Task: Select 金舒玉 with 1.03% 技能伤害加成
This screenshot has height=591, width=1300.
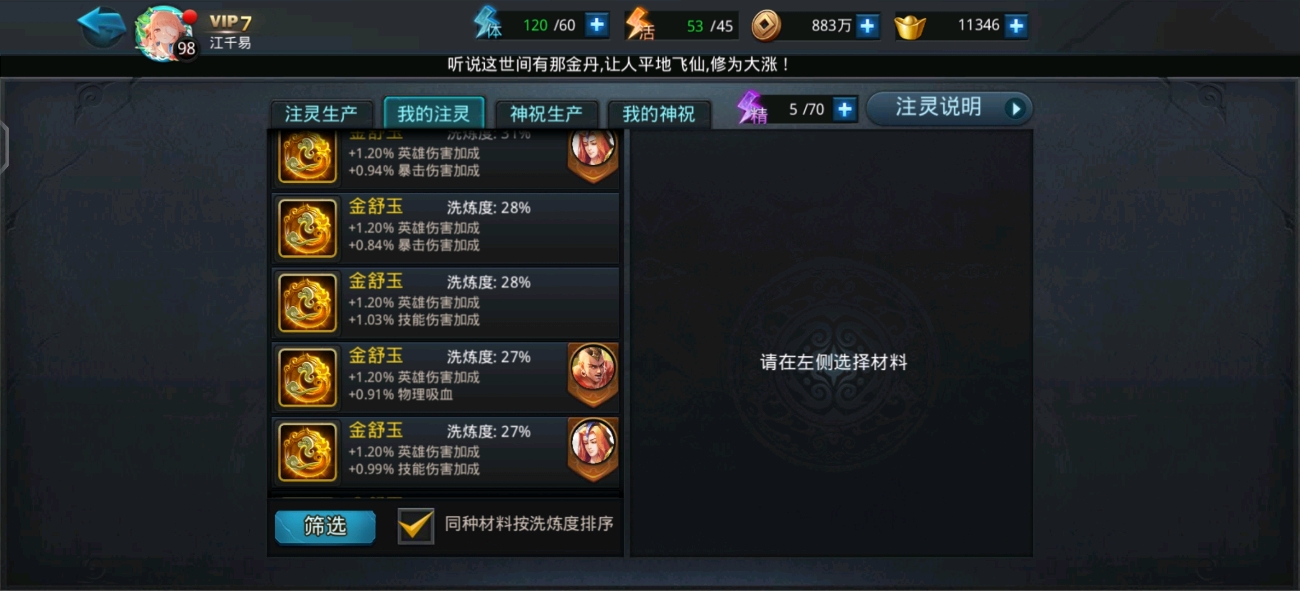Action: click(x=446, y=302)
